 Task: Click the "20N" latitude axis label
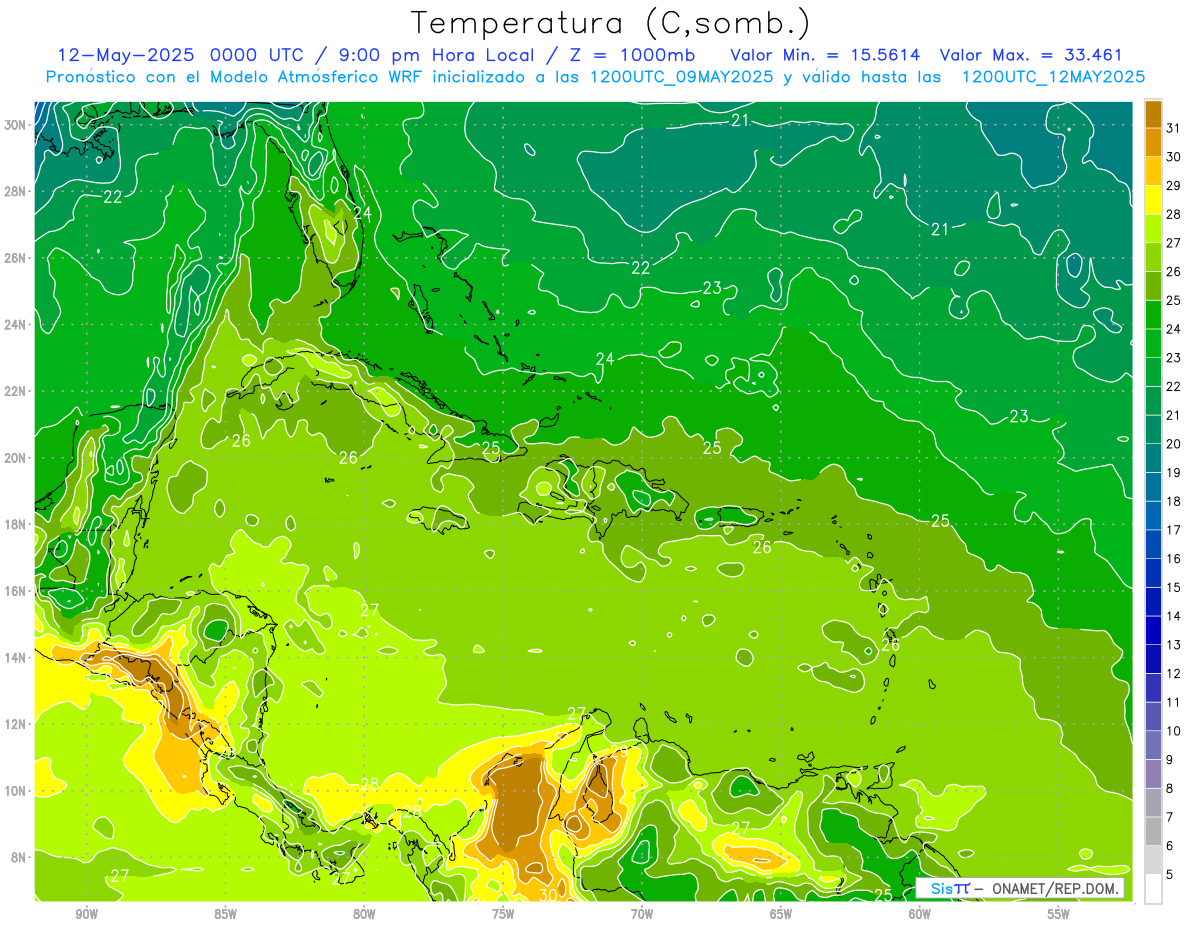pyautogui.click(x=15, y=458)
